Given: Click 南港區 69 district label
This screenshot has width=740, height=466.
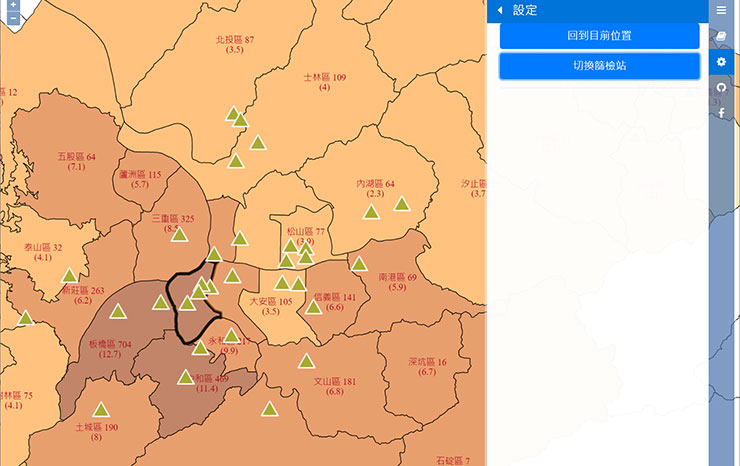Looking at the screenshot, I should pyautogui.click(x=397, y=277).
